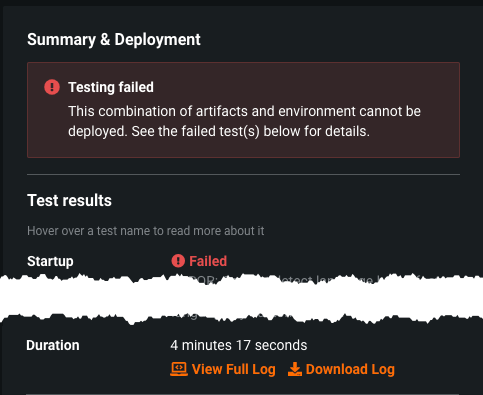Click the divider line above Test results

point(243,174)
